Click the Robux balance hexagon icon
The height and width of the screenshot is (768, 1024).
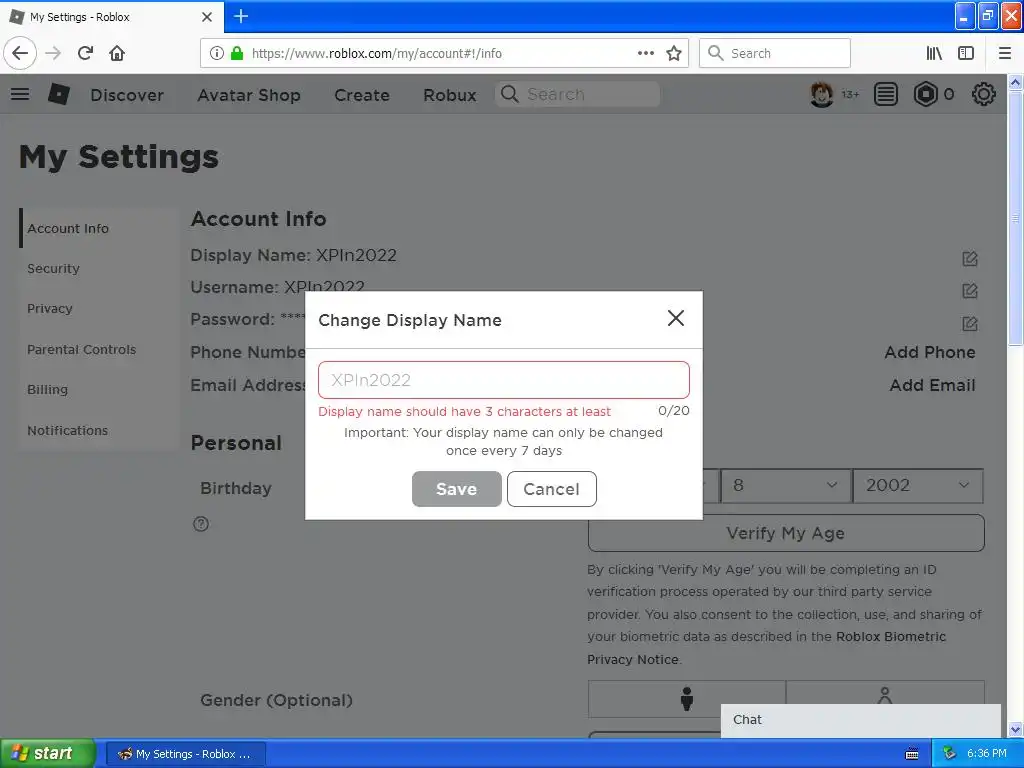pos(925,95)
